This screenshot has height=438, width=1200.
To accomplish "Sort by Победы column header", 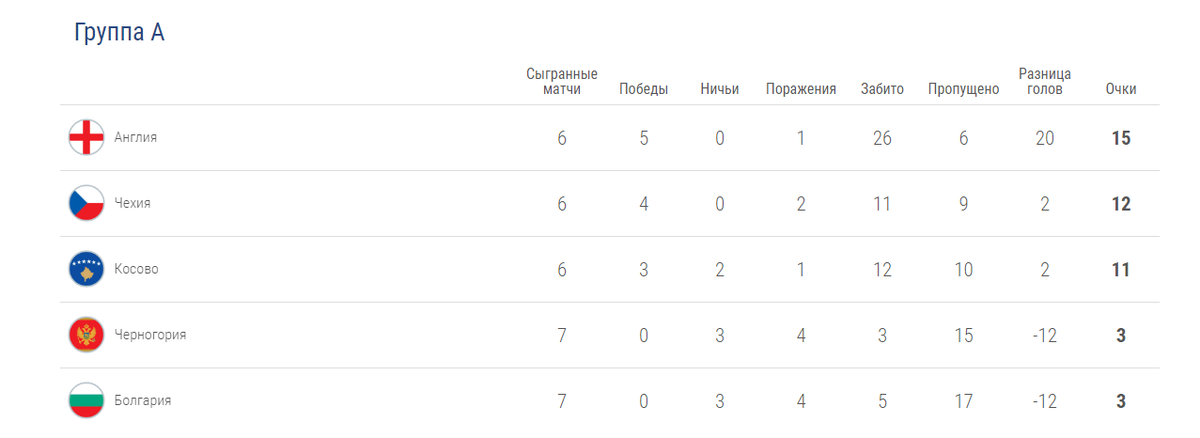I will pyautogui.click(x=644, y=89).
